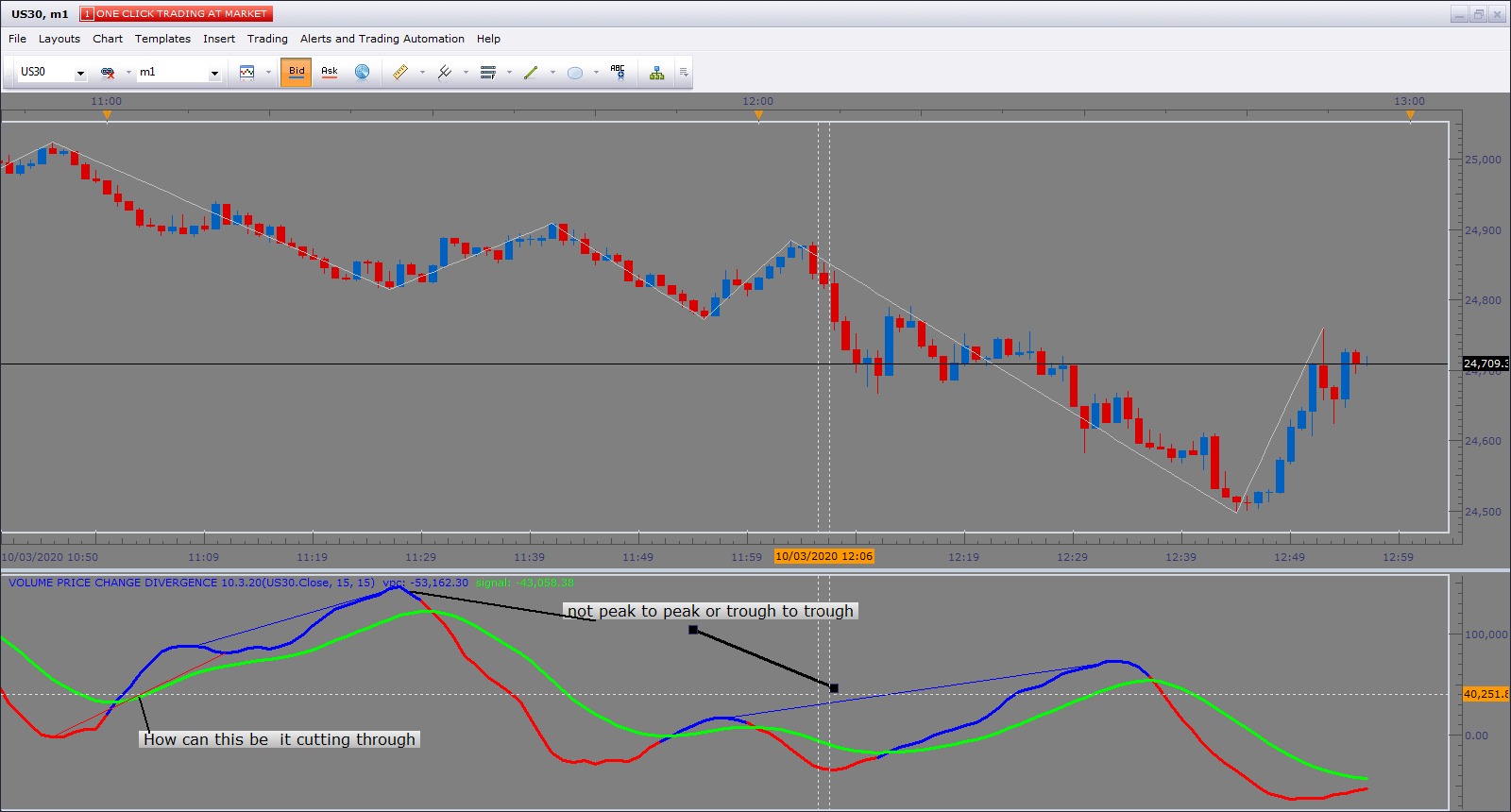Enable One Click Trading at Market

point(177,13)
